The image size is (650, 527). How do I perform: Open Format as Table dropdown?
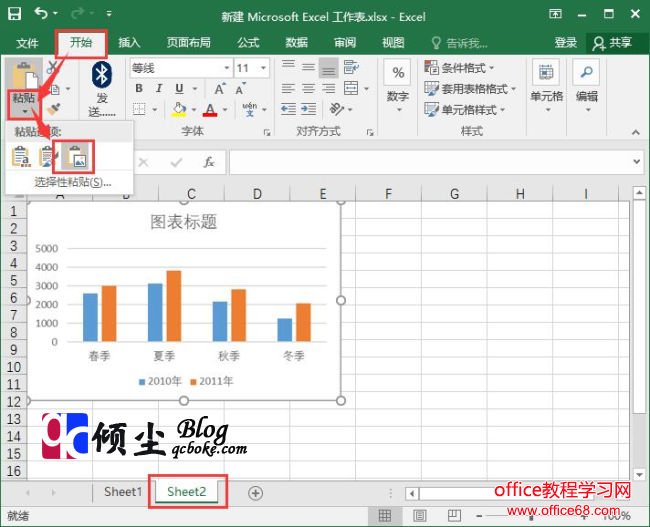tap(470, 88)
